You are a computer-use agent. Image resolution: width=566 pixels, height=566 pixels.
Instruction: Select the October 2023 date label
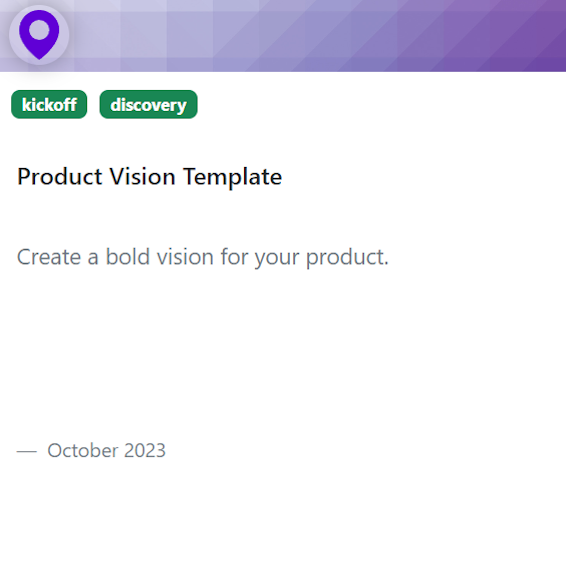[x=106, y=450]
